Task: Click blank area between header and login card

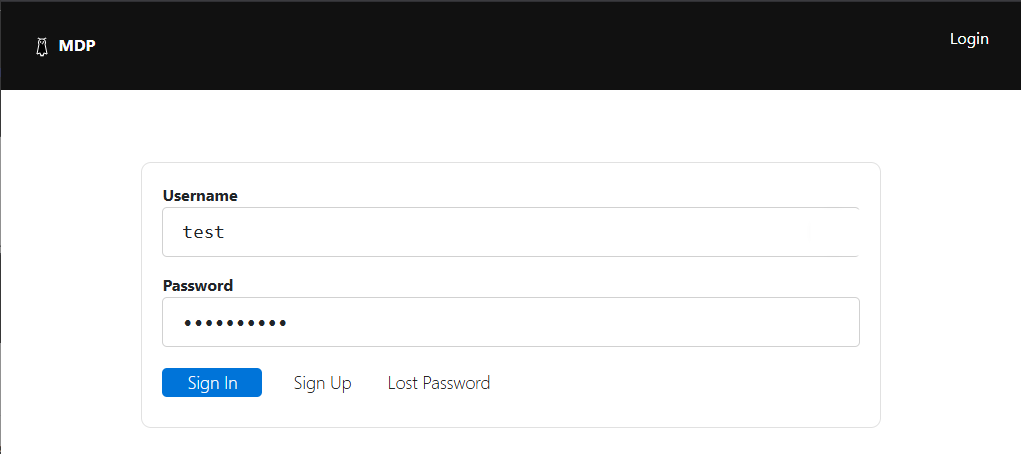Action: tap(510, 126)
